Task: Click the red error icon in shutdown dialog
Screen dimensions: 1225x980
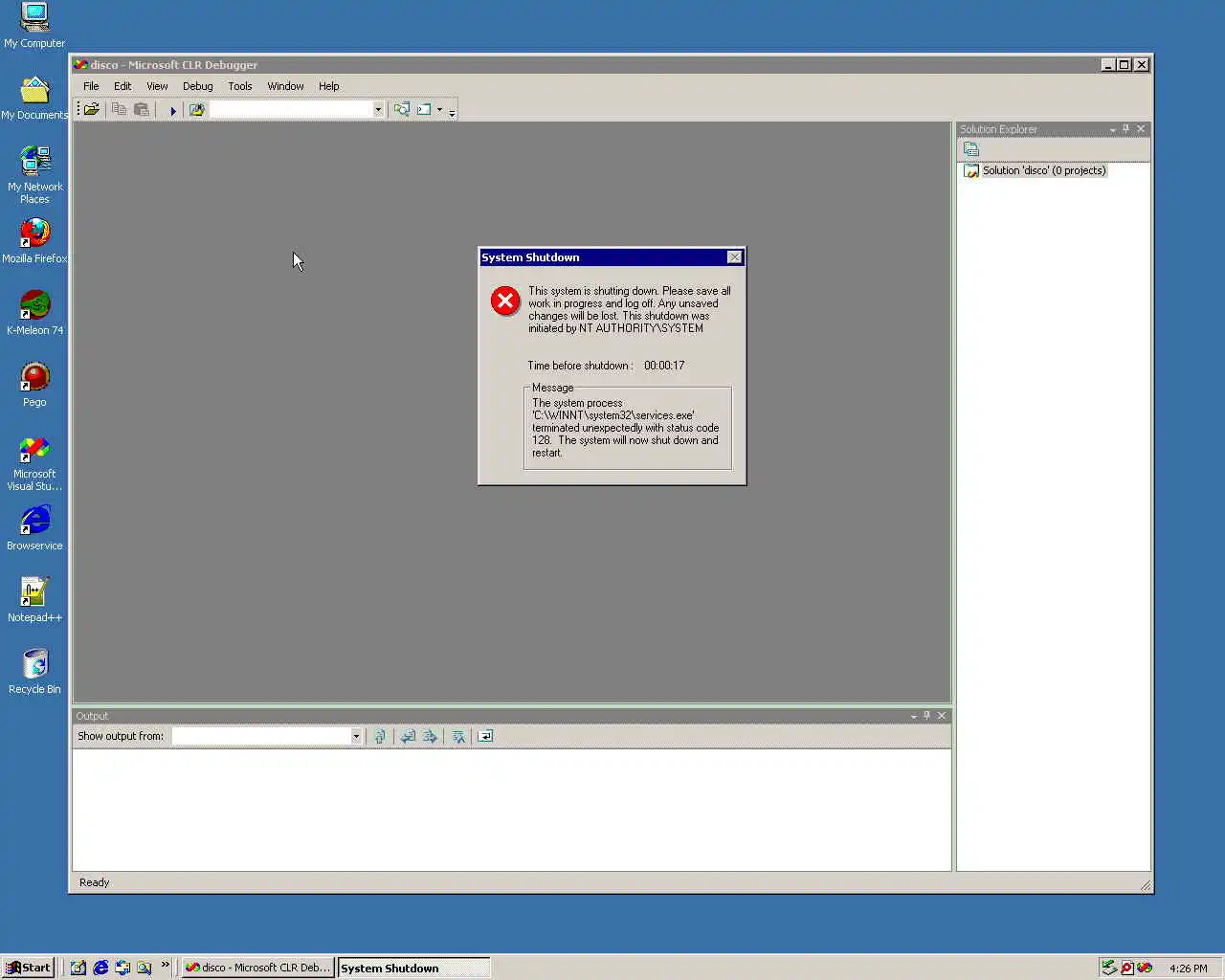Action: (x=505, y=301)
